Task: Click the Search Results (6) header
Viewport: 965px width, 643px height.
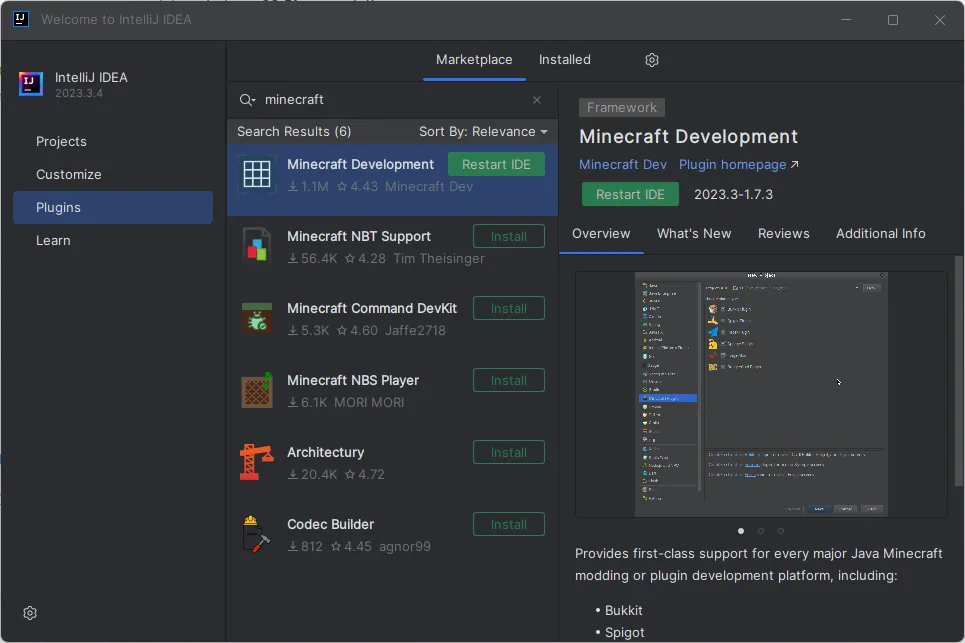Action: click(294, 132)
